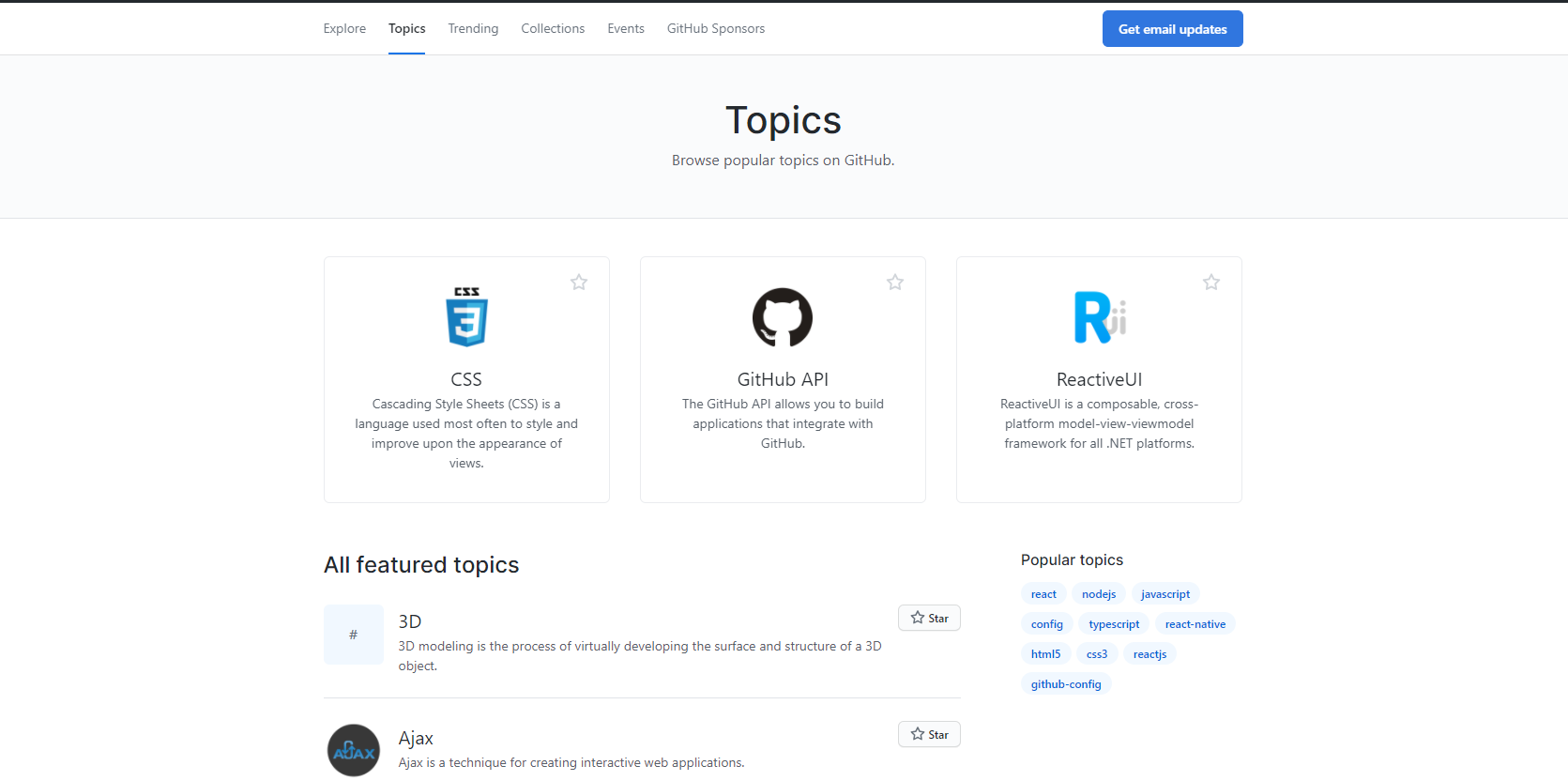Click the Ajax technique description text
Viewport: 1568px width, 781px height.
[571, 762]
